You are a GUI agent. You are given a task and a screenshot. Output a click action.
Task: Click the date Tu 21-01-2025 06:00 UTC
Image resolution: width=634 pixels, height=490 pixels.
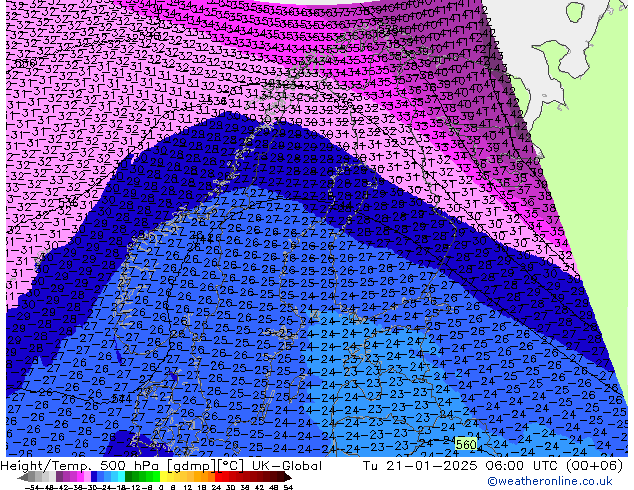(x=461, y=466)
